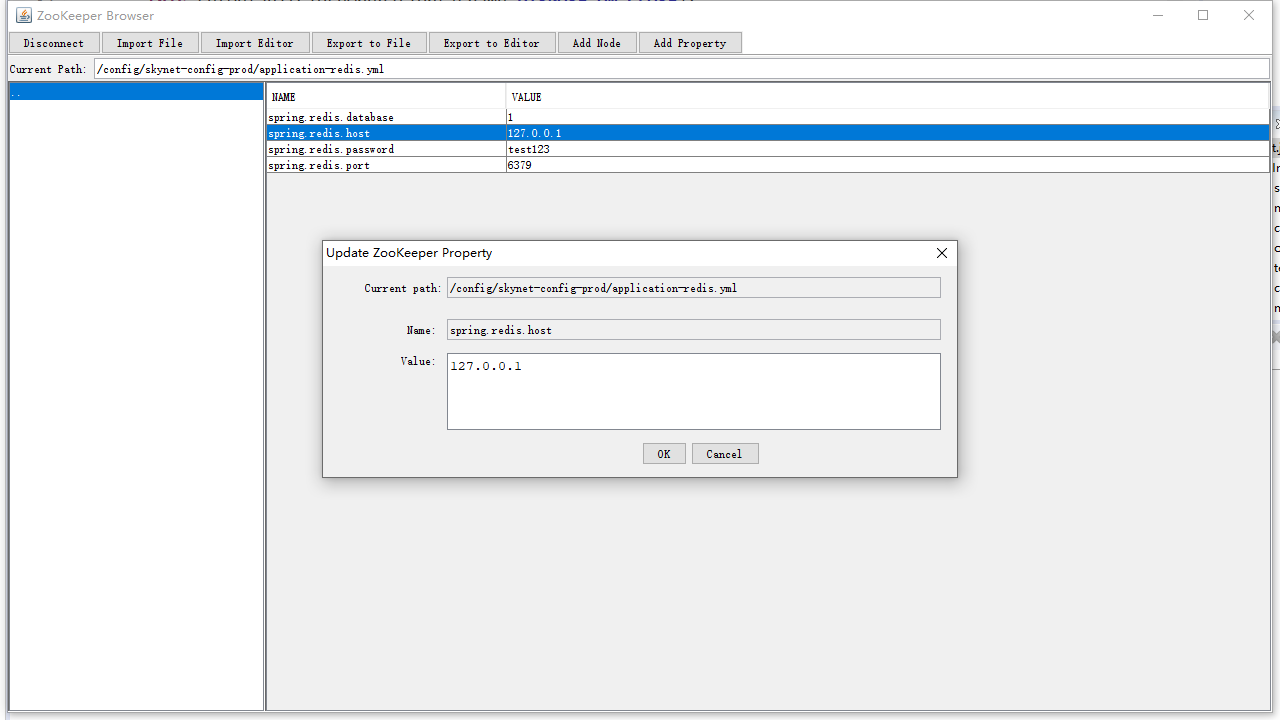This screenshot has height=720, width=1280.
Task: Click value cell '1' of database
Action: pyautogui.click(x=888, y=117)
